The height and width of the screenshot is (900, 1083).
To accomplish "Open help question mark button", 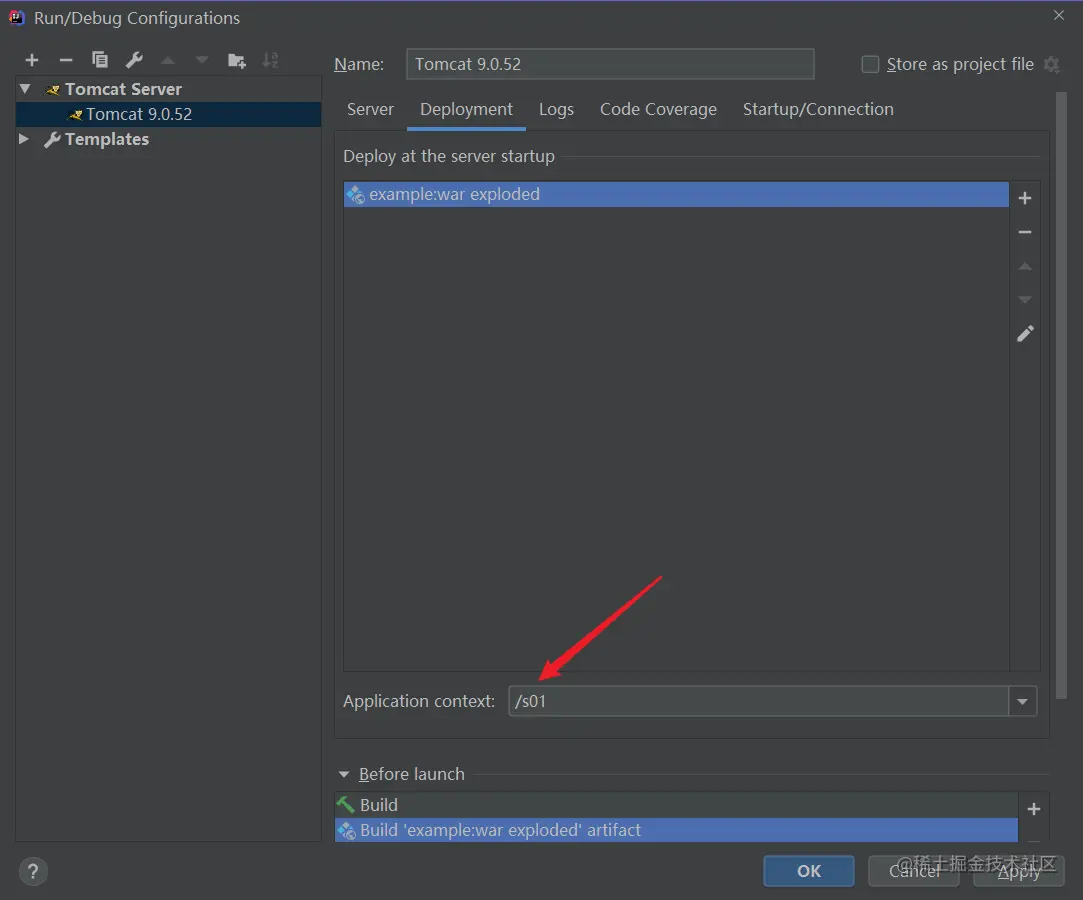I will click(x=33, y=872).
